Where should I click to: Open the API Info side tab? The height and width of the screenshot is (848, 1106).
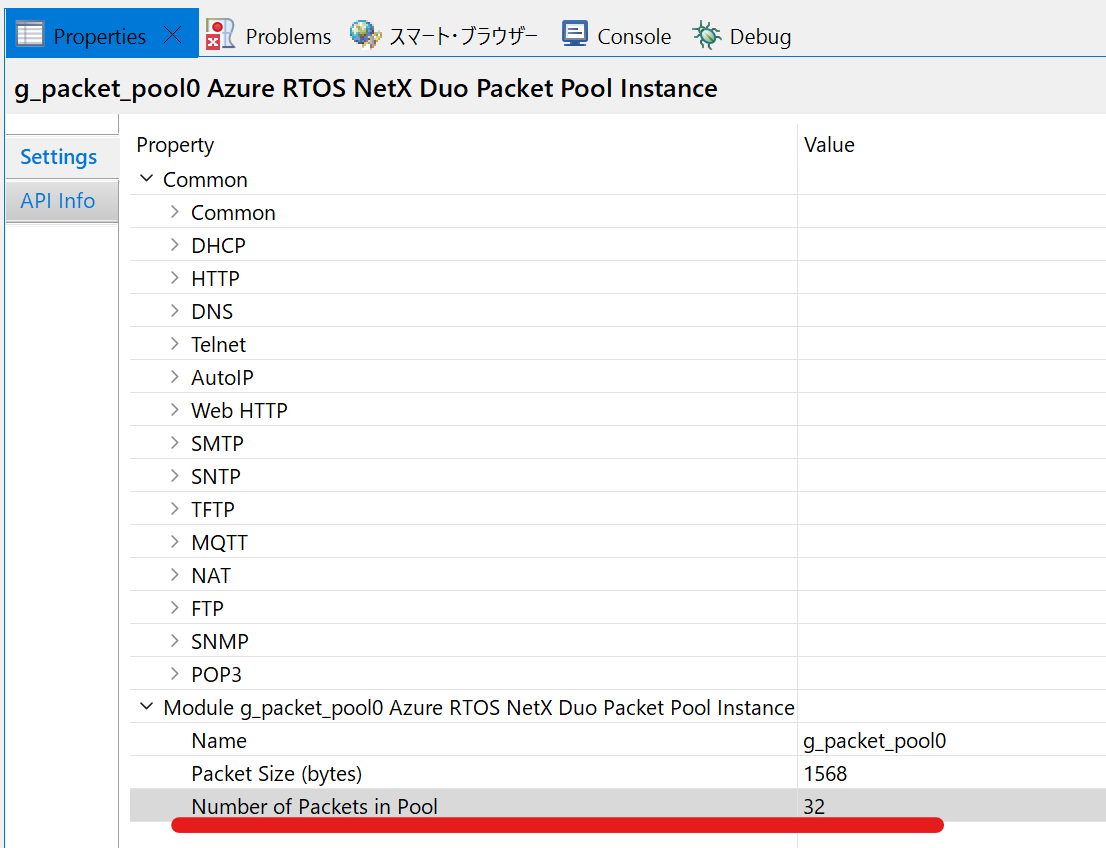point(62,200)
